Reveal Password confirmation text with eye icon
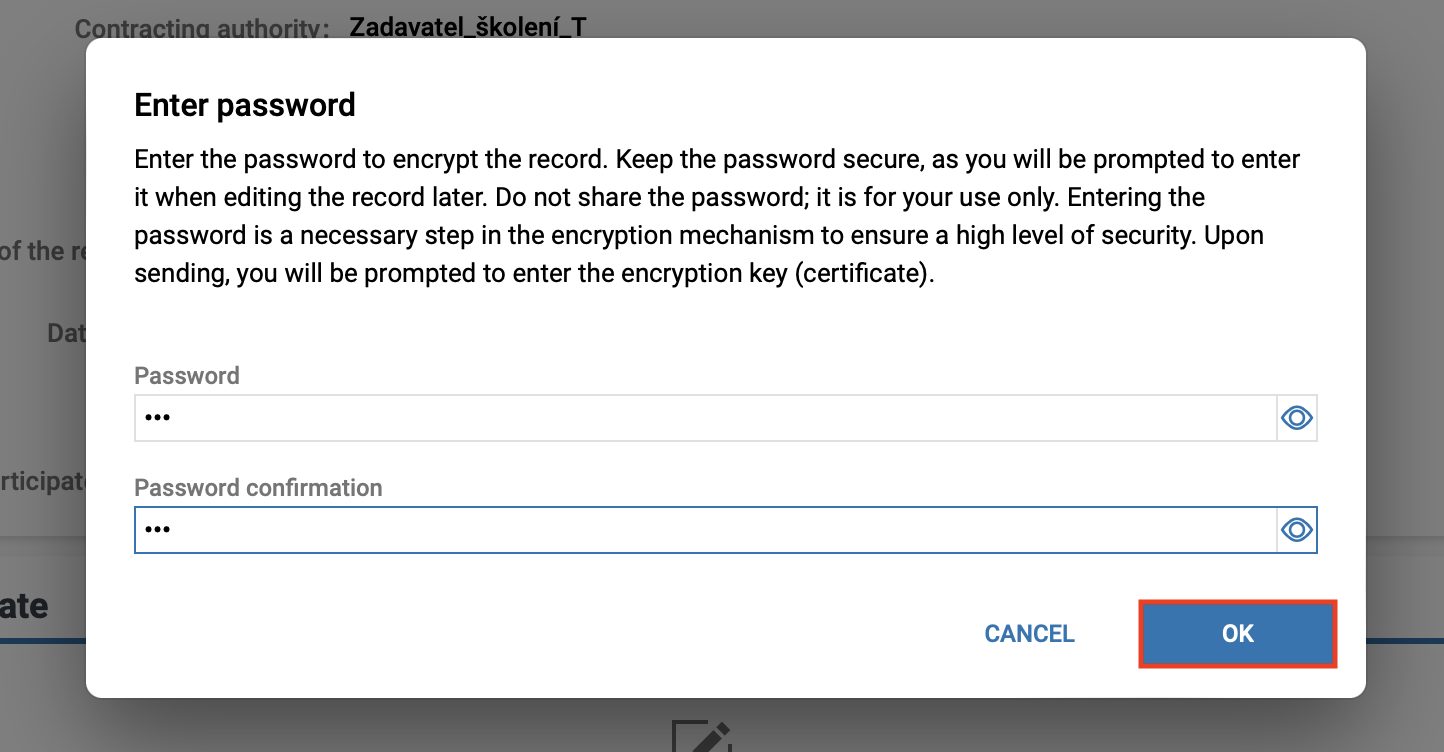Viewport: 1444px width, 752px height. click(1297, 530)
